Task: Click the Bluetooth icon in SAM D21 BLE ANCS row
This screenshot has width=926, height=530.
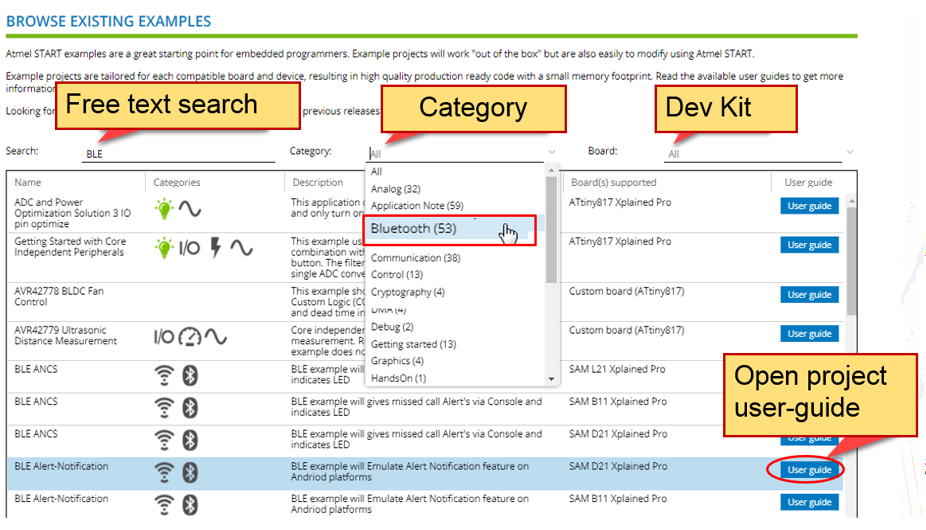Action: coord(190,440)
